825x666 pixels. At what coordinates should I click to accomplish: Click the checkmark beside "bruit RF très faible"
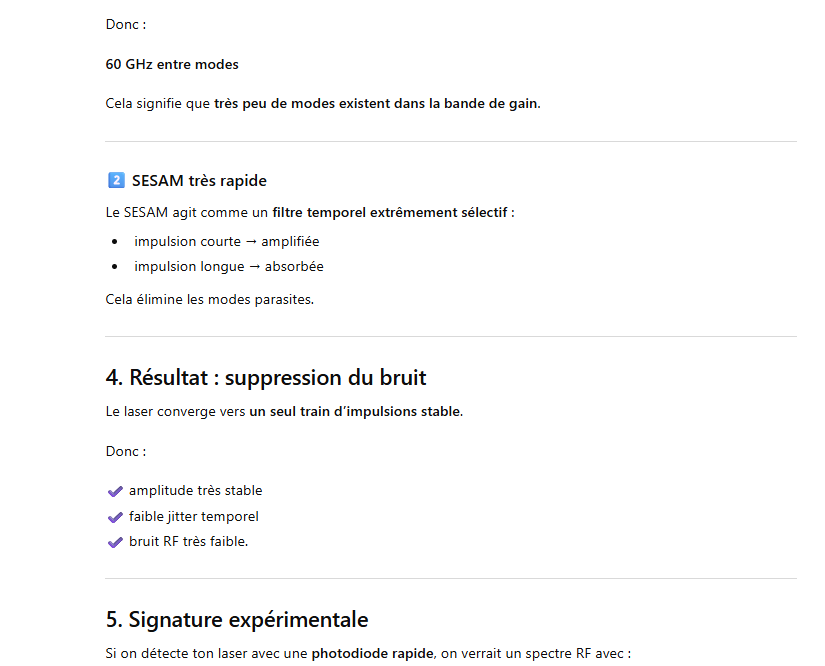[115, 542]
